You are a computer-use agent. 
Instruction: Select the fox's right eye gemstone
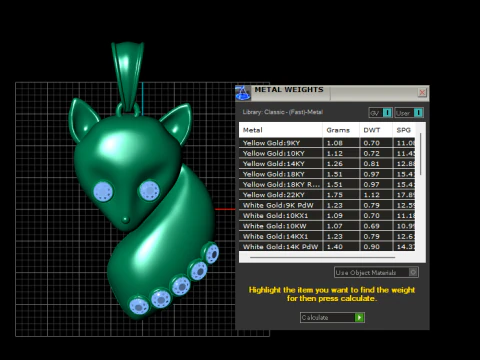tap(149, 190)
